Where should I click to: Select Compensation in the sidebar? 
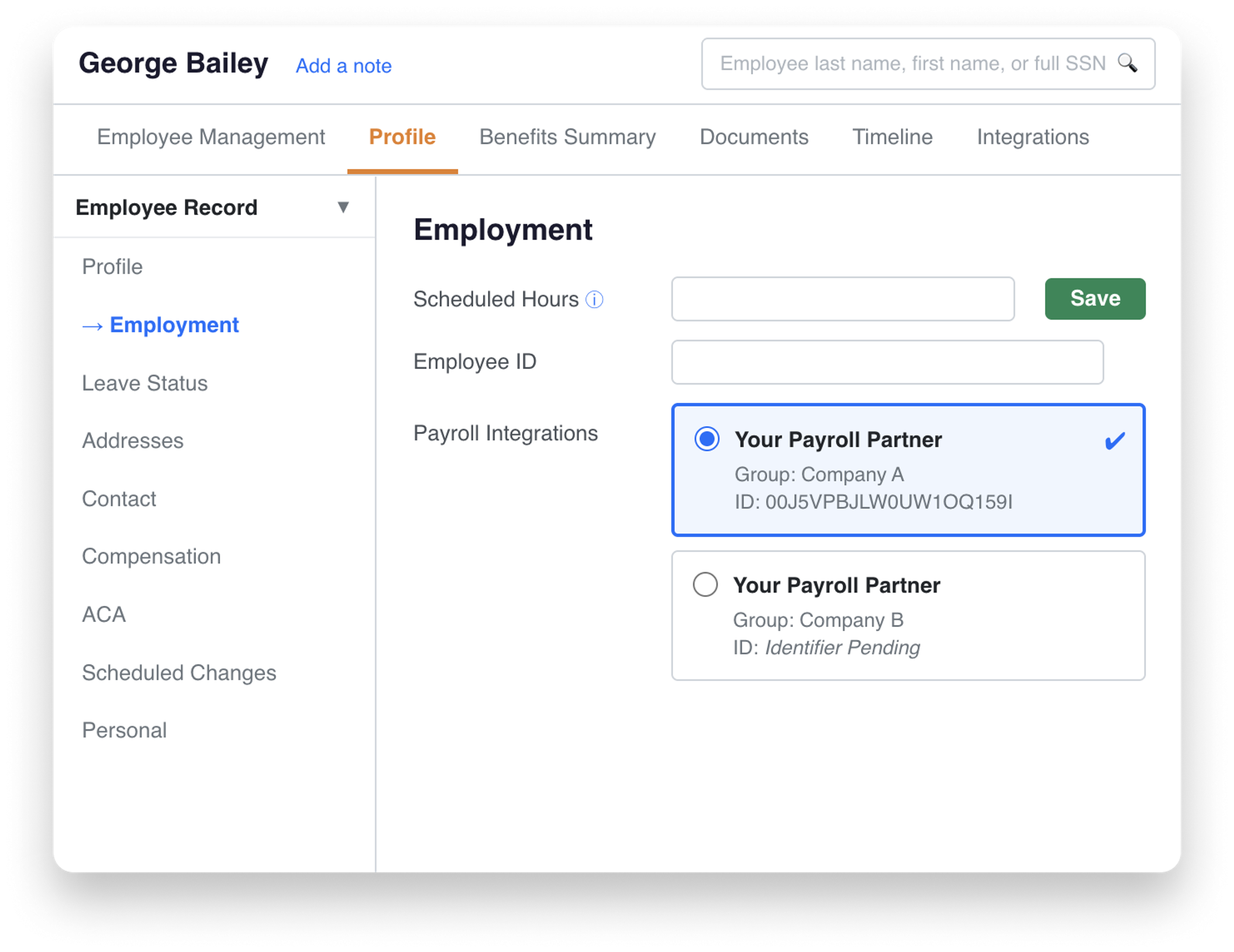tap(151, 557)
